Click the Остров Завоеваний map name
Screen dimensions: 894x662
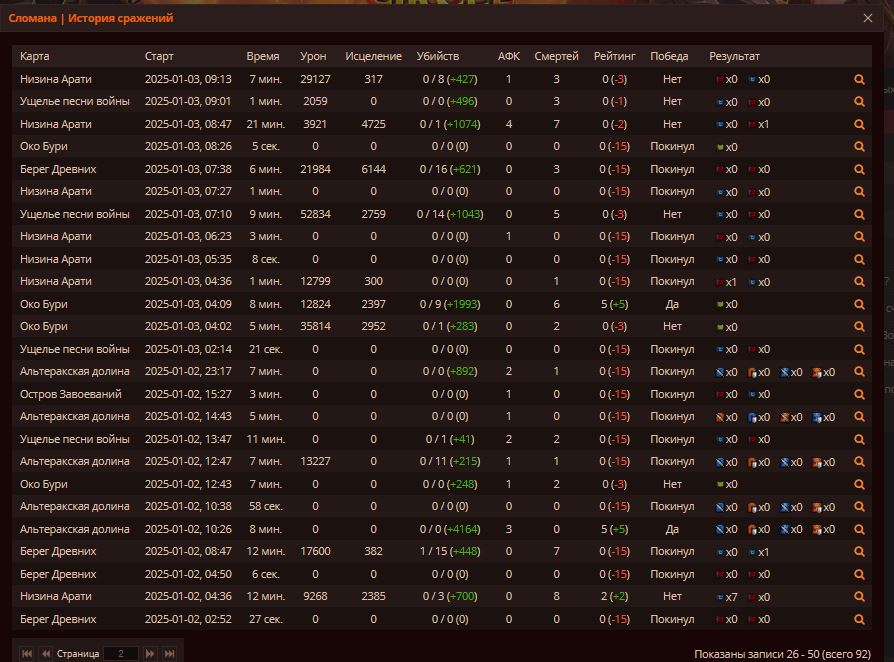coord(71,395)
